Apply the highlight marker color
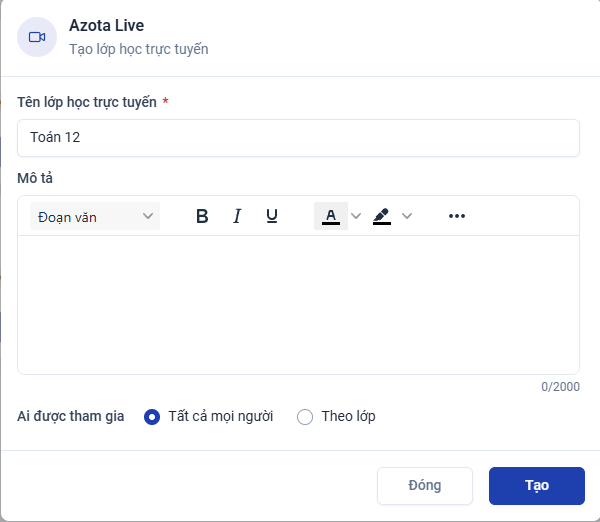Viewport: 600px width, 522px height. point(382,216)
